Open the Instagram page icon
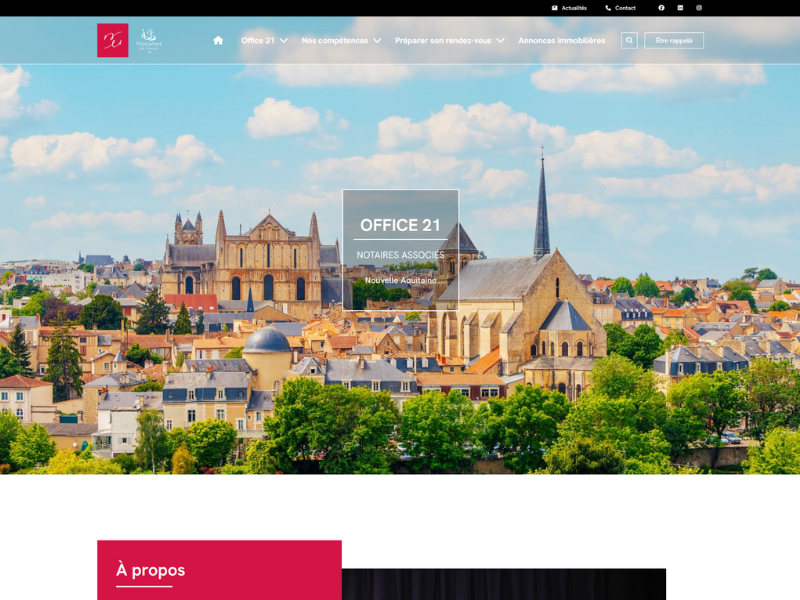This screenshot has width=800, height=600. pos(699,8)
